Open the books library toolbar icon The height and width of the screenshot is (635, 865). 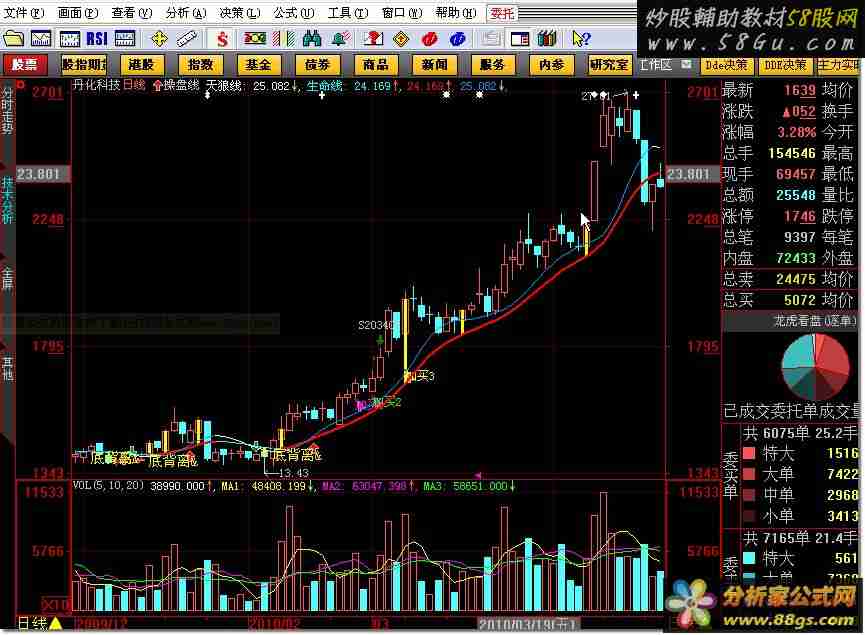pyautogui.click(x=547, y=39)
